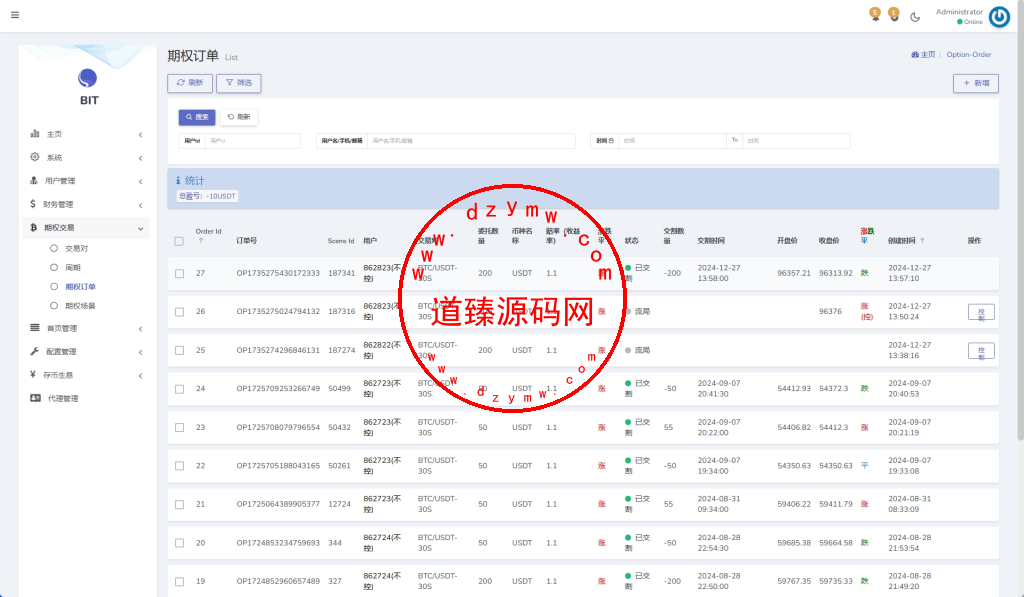The height and width of the screenshot is (597, 1024).
Task: Sort by 创建时间 arrow icon
Action: click(922, 240)
